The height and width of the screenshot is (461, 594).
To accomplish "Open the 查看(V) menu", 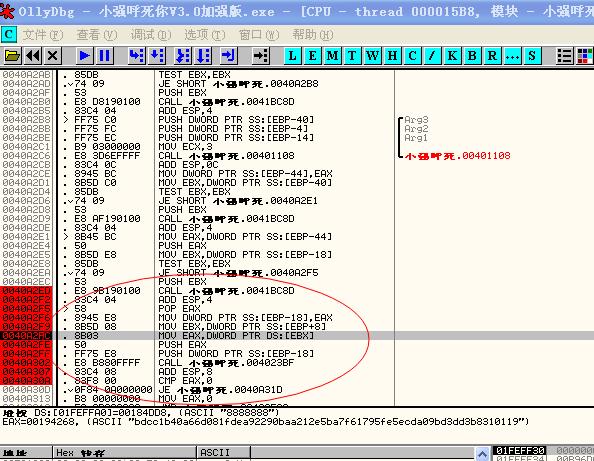I will pos(97,35).
